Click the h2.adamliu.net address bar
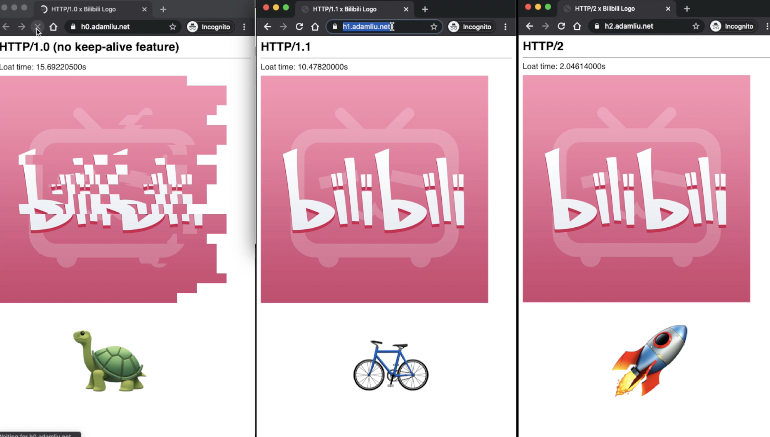 tap(646, 26)
